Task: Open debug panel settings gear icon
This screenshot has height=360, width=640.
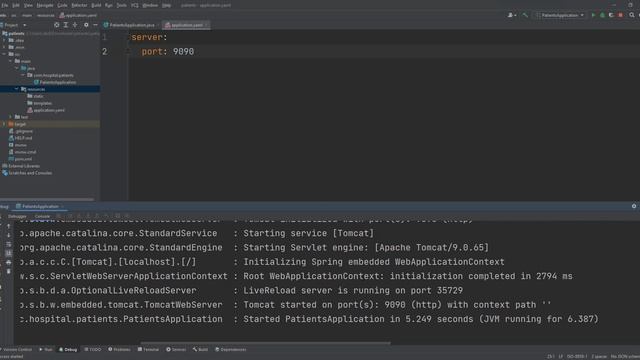Action: tap(634, 206)
